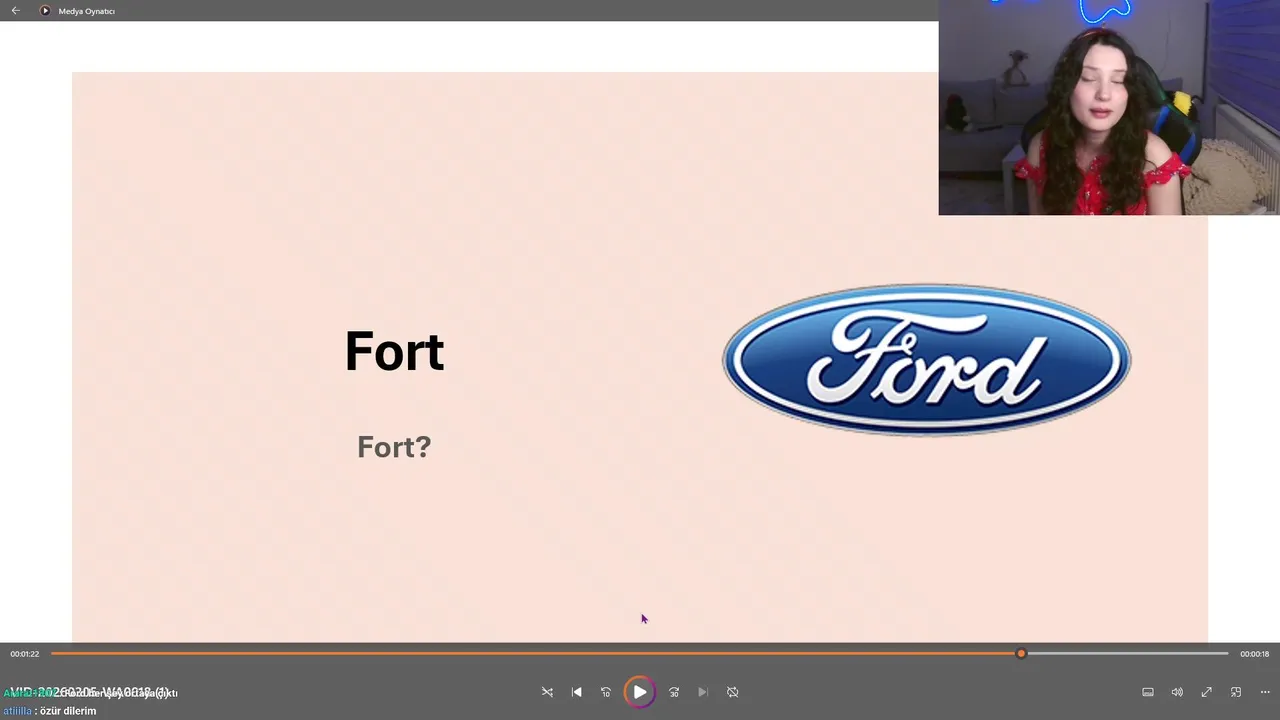Viewport: 1280px width, 720px height.
Task: Go to previous track
Action: point(576,692)
